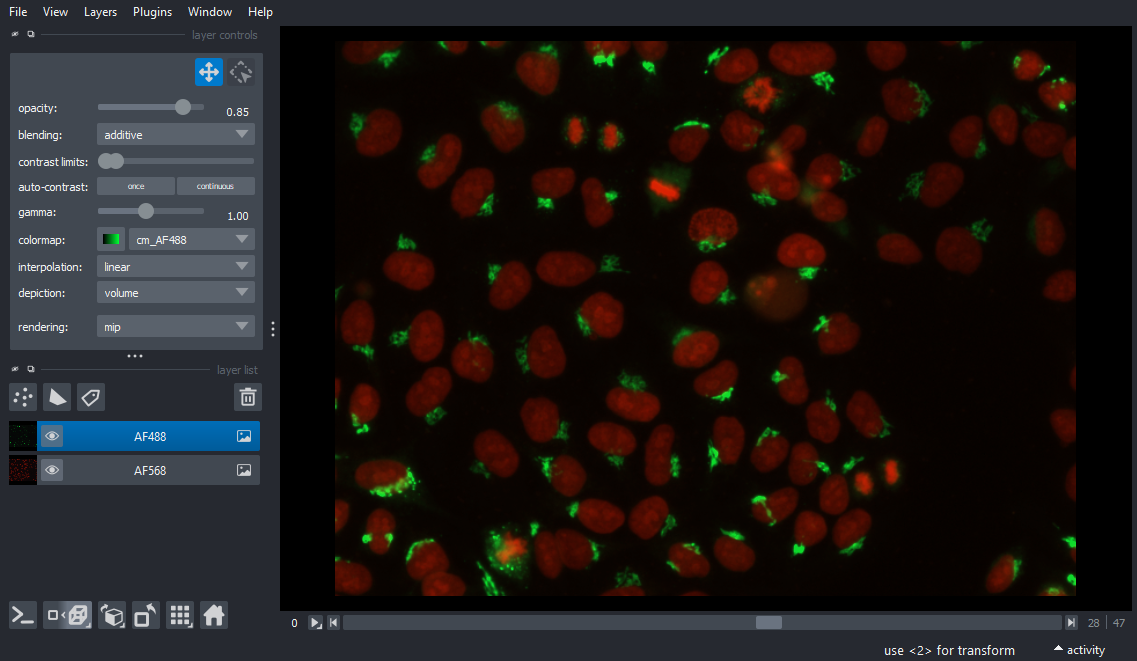This screenshot has width=1137, height=661.
Task: Activate the pan/zoom move tool
Action: [x=209, y=72]
